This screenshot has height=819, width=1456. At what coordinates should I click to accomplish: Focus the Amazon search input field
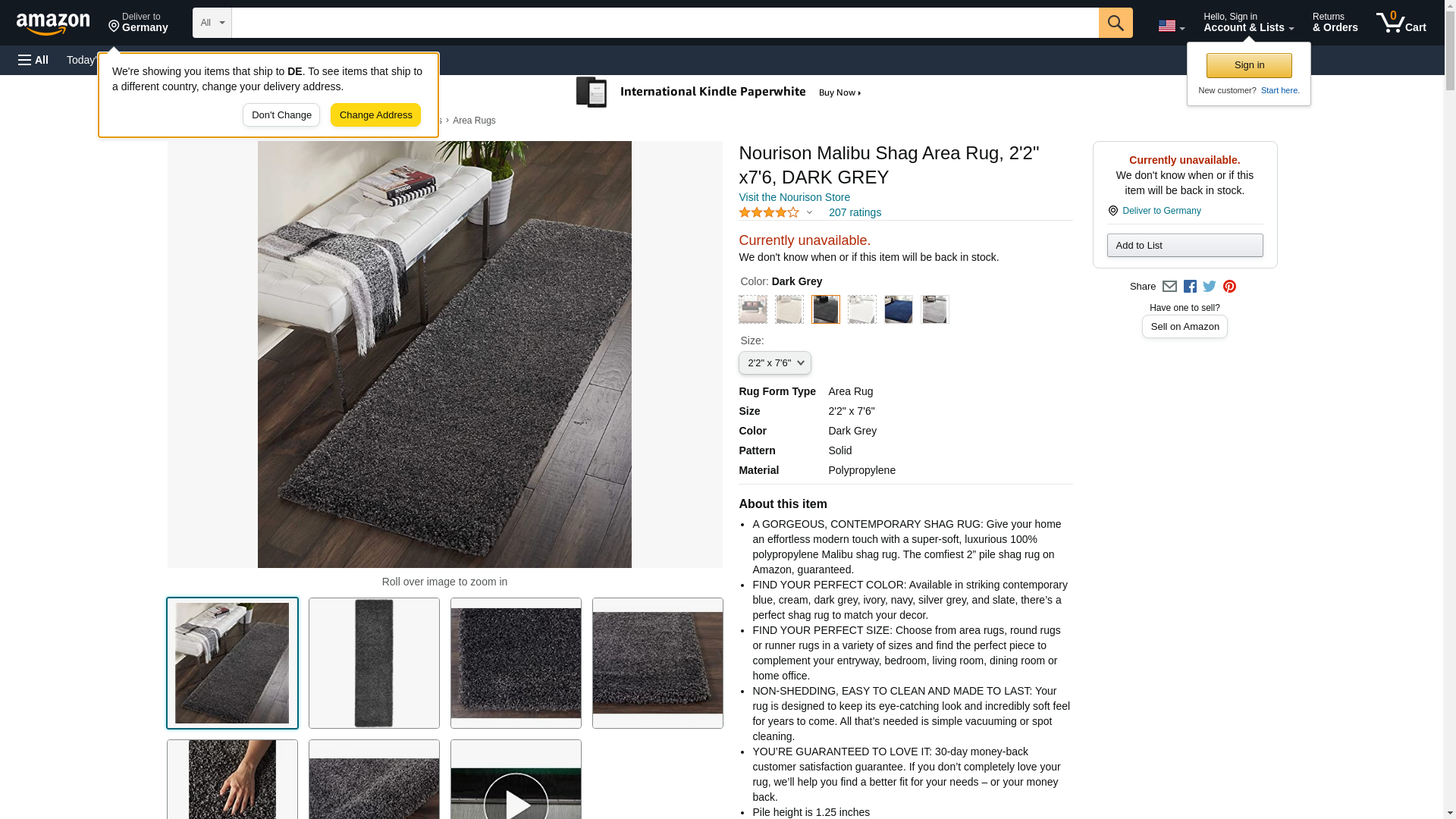665,23
